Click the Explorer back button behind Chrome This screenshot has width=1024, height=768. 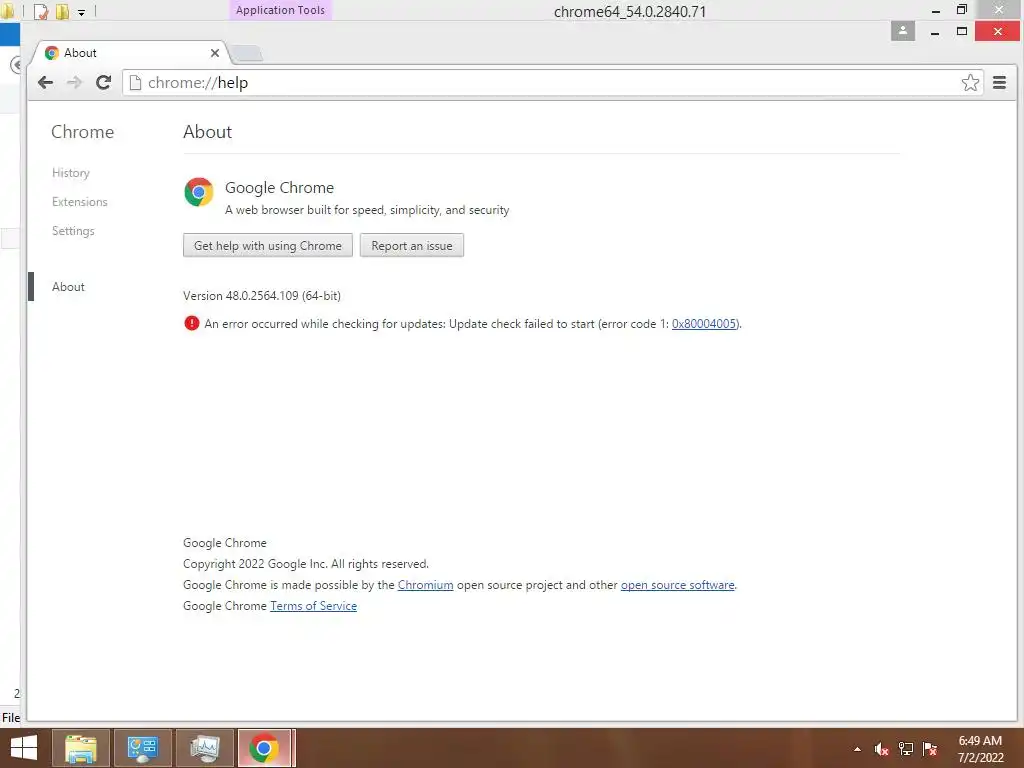(16, 65)
